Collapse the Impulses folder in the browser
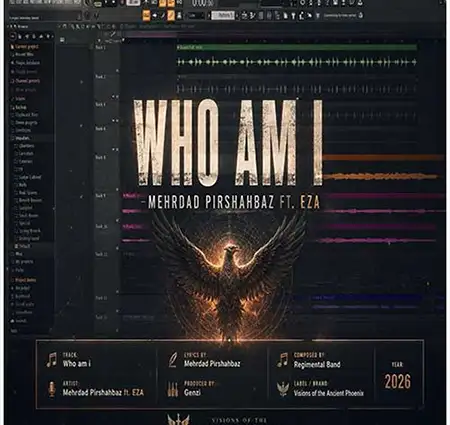Screen dimensions: 450x425 pyautogui.click(x=22, y=138)
